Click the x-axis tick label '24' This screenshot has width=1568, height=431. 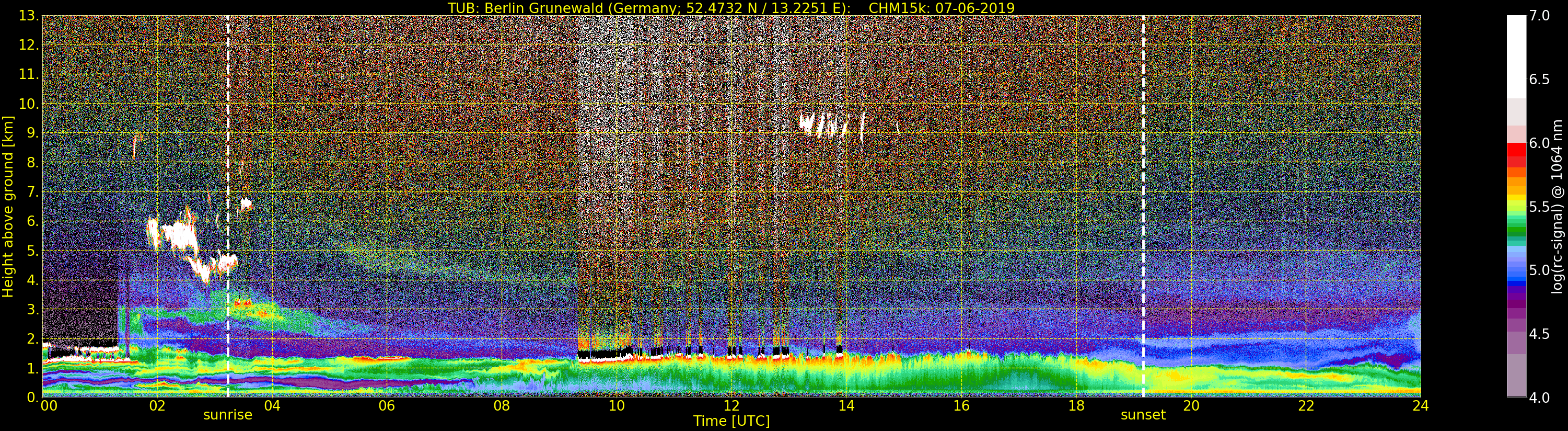click(1421, 406)
